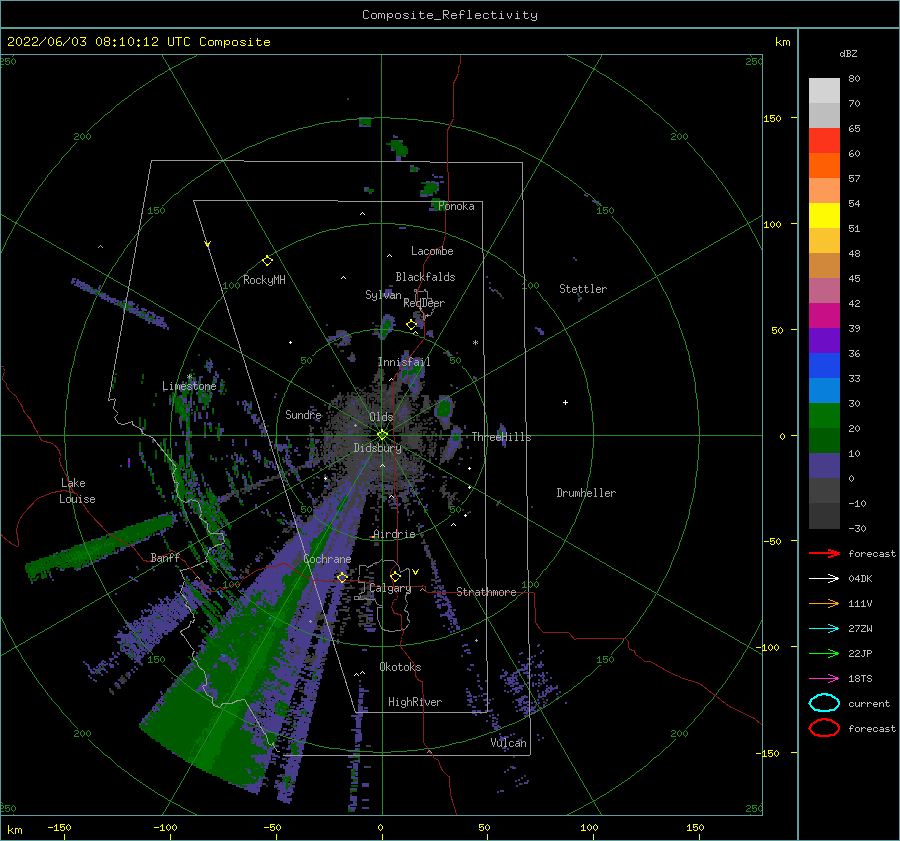Click yellow radar-center diamond between Olds and Didsbury
The image size is (900, 841).
[382, 435]
